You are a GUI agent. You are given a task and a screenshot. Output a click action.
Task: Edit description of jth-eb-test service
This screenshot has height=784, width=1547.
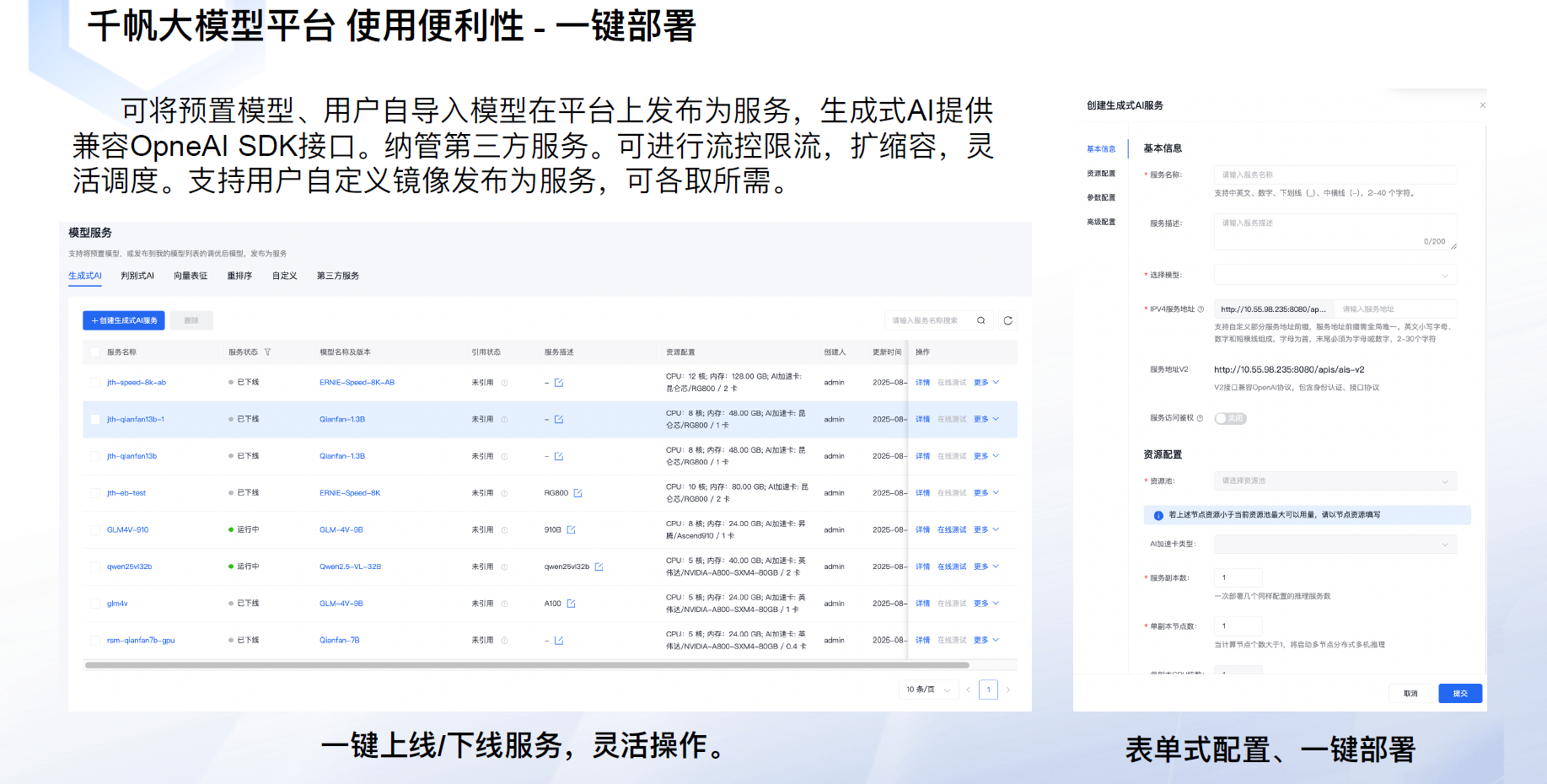(x=577, y=493)
